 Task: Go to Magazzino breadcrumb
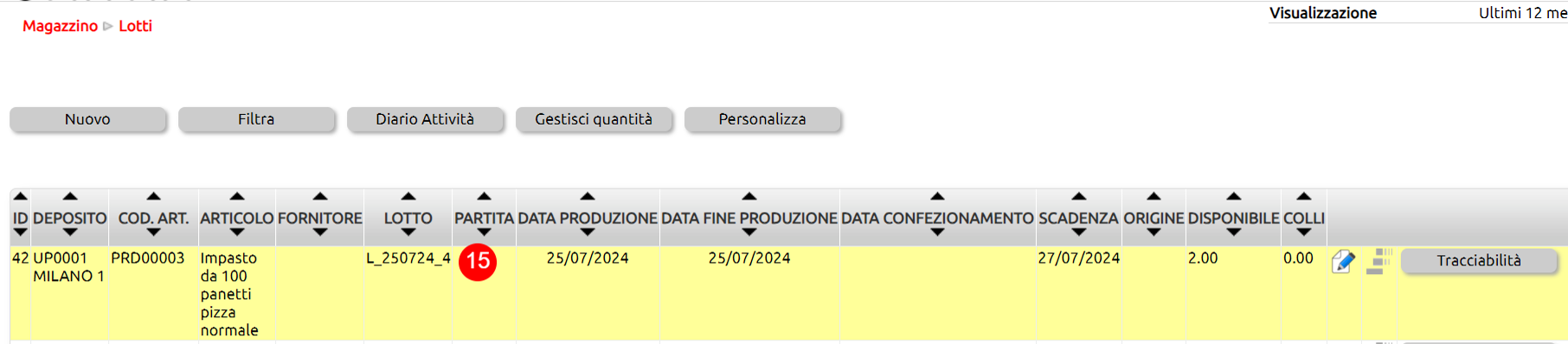click(60, 26)
